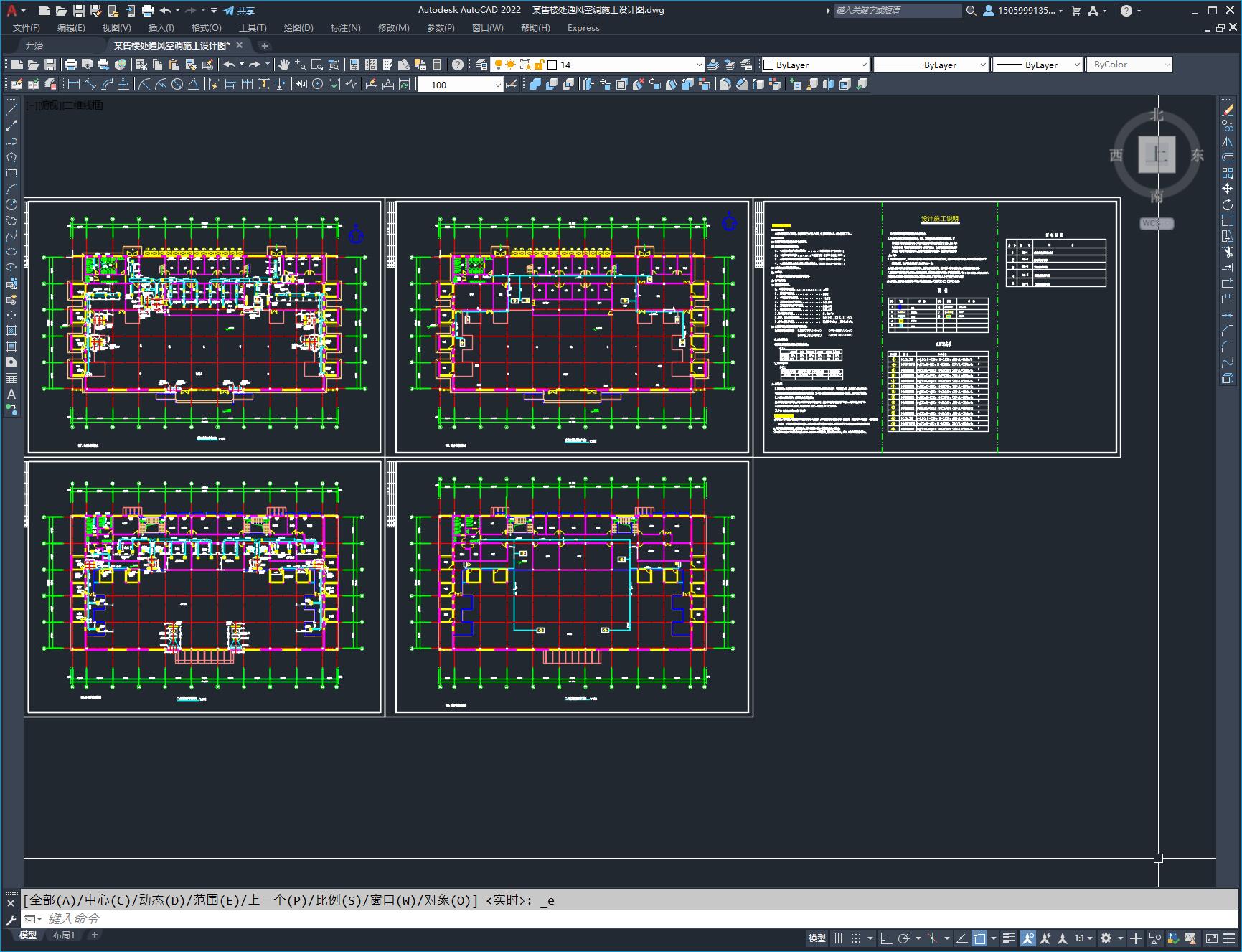The height and width of the screenshot is (952, 1242).
Task: Click the 共享 share button
Action: pos(240,11)
